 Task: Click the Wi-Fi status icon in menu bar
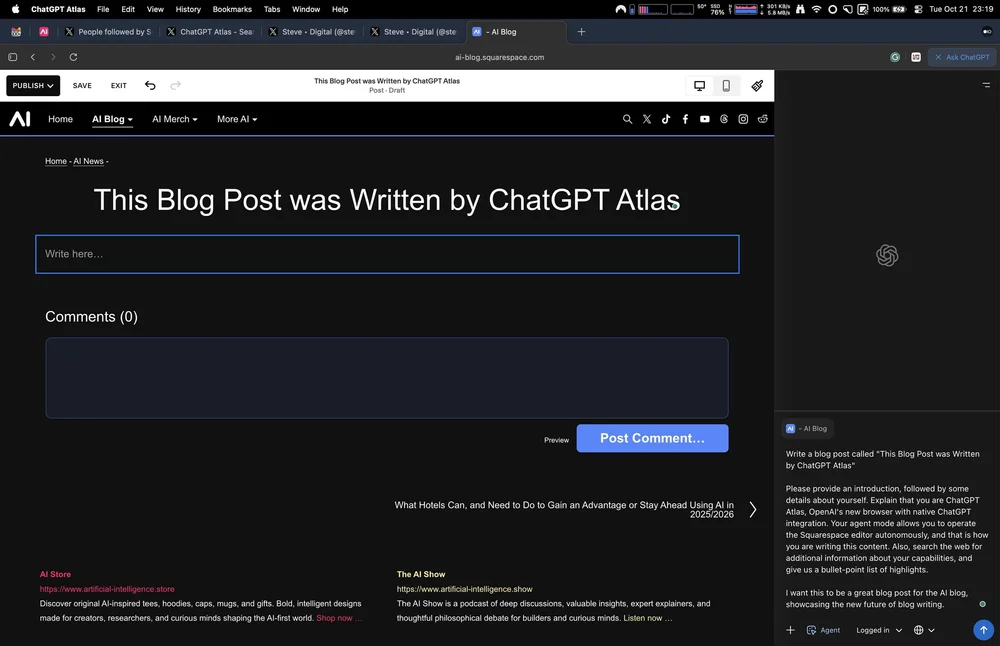pyautogui.click(x=816, y=10)
